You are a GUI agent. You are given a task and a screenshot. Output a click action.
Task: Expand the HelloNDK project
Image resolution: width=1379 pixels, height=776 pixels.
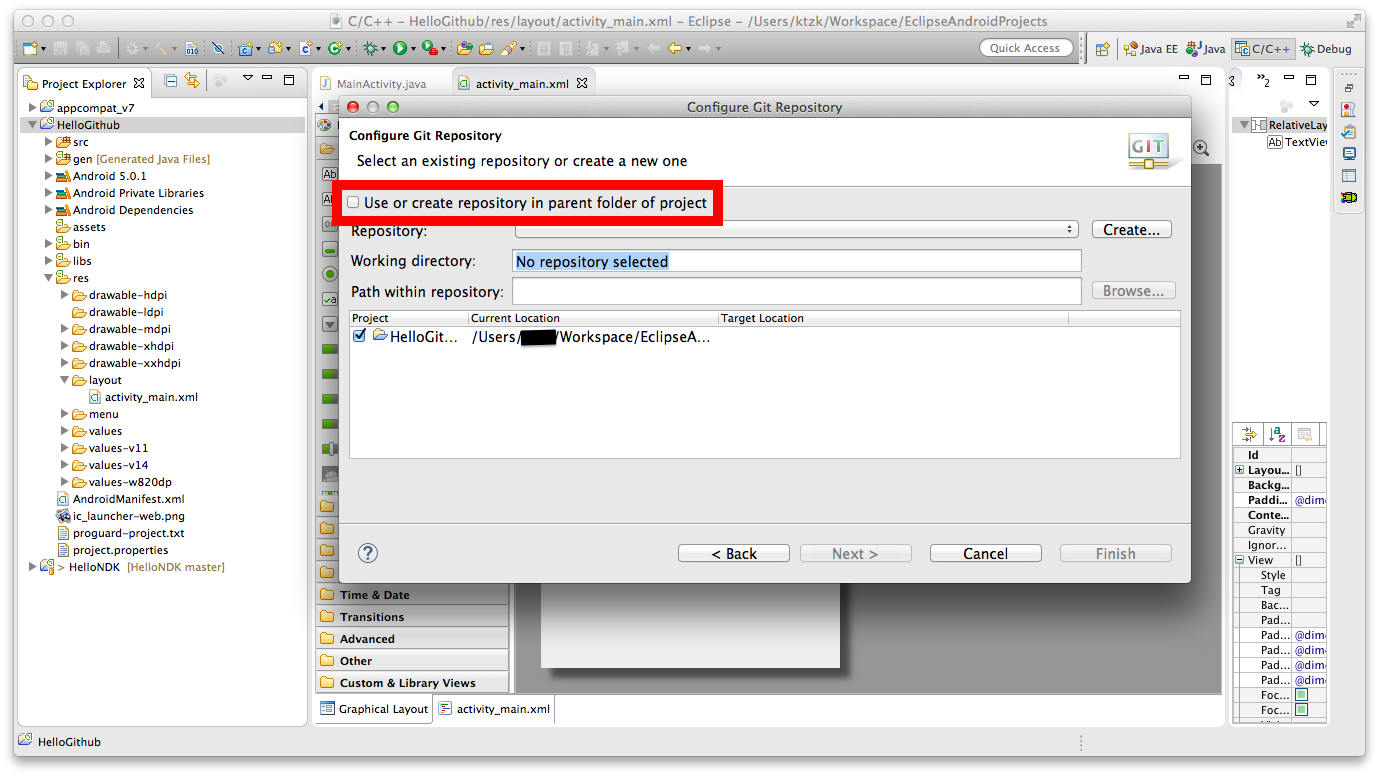(32, 567)
